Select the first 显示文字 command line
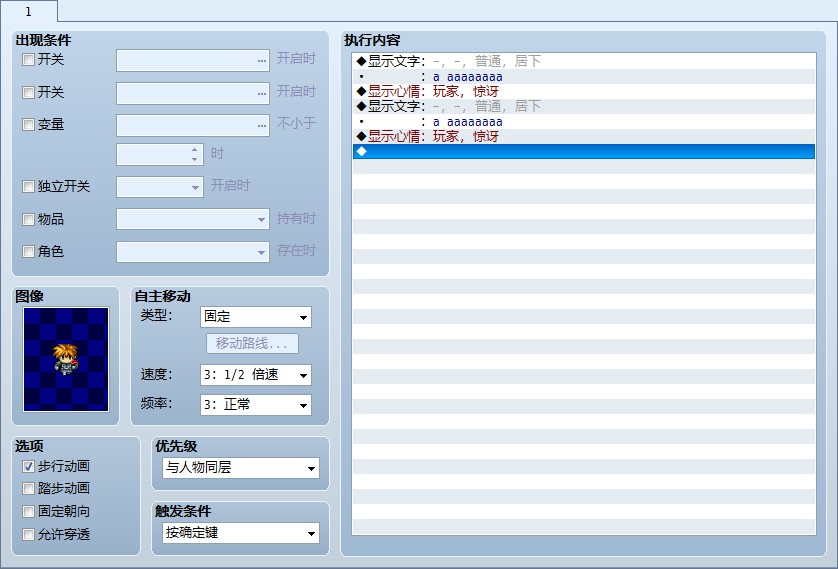 click(x=584, y=61)
